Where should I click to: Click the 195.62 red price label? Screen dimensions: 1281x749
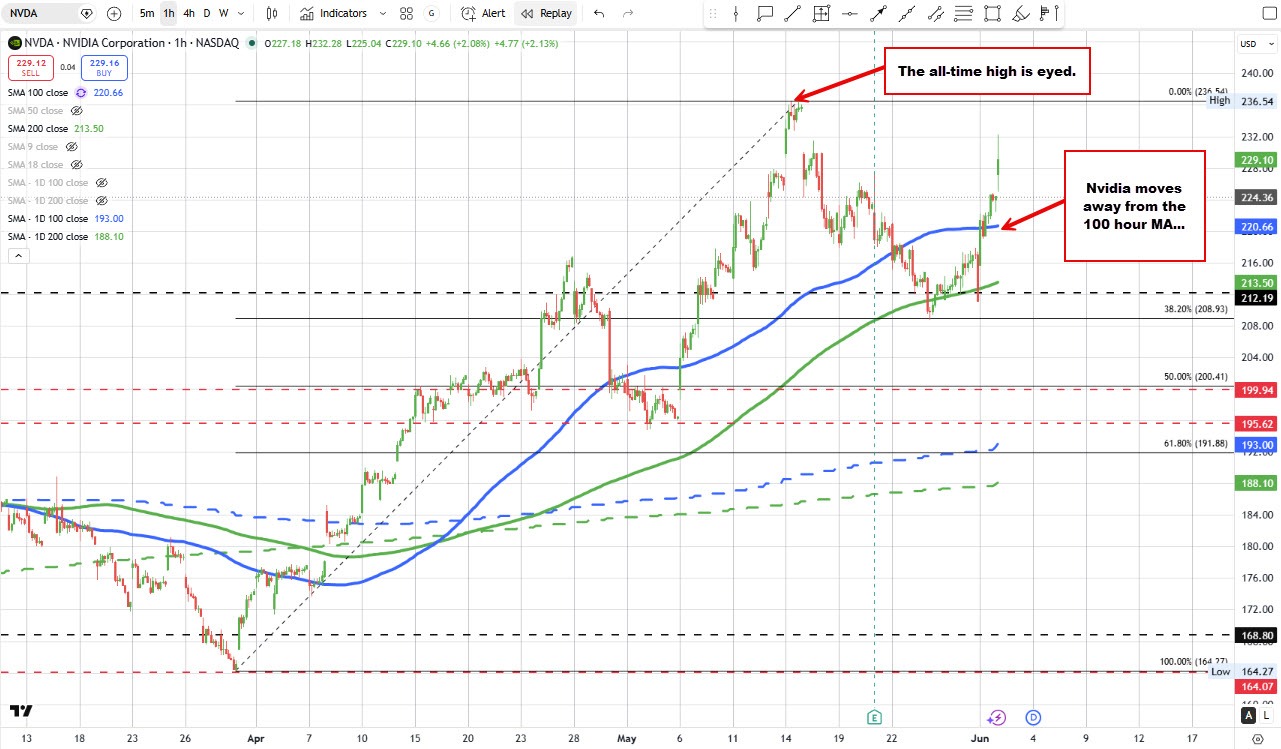coord(1256,423)
